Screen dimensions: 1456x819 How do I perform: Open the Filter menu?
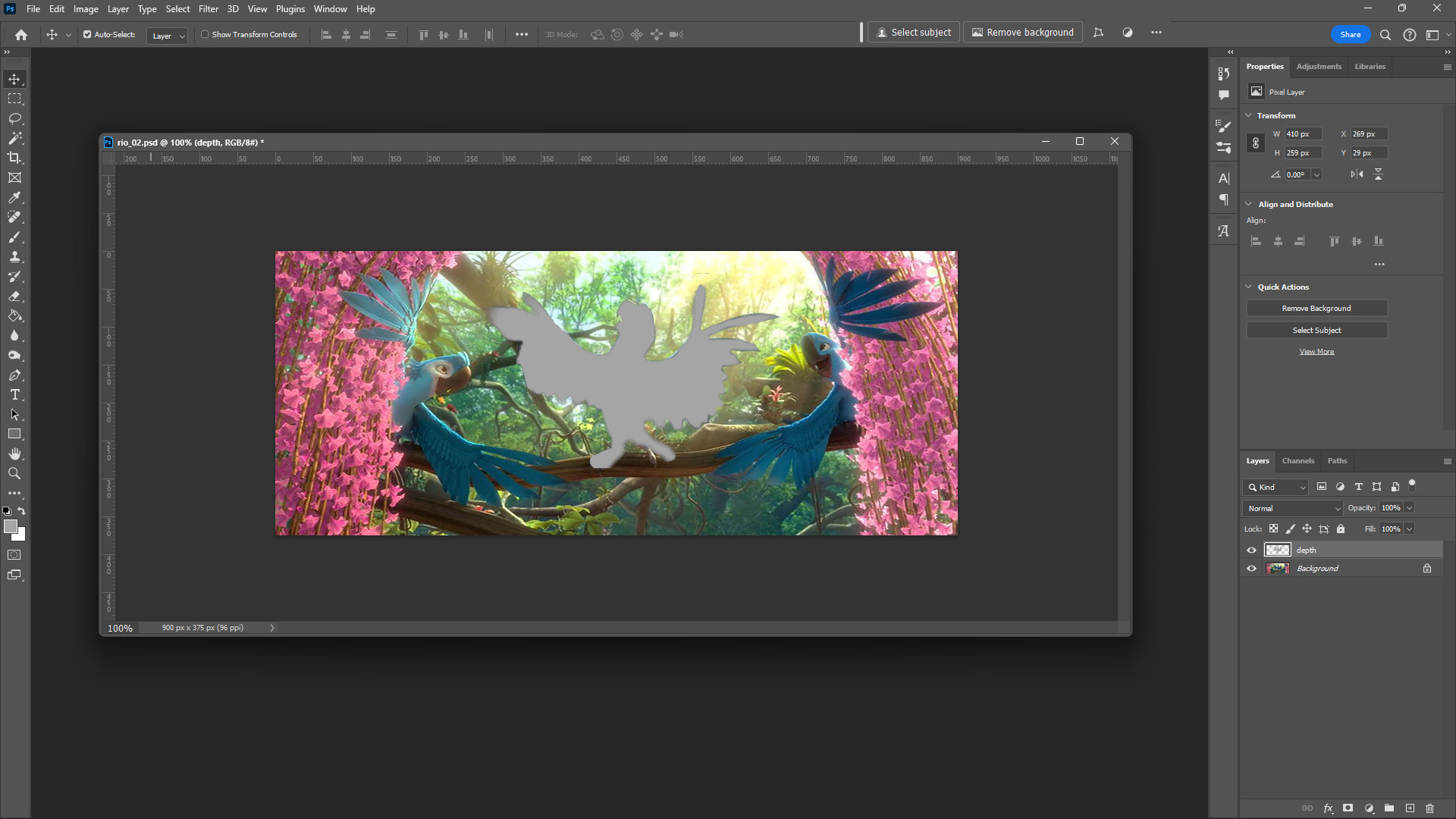coord(209,9)
